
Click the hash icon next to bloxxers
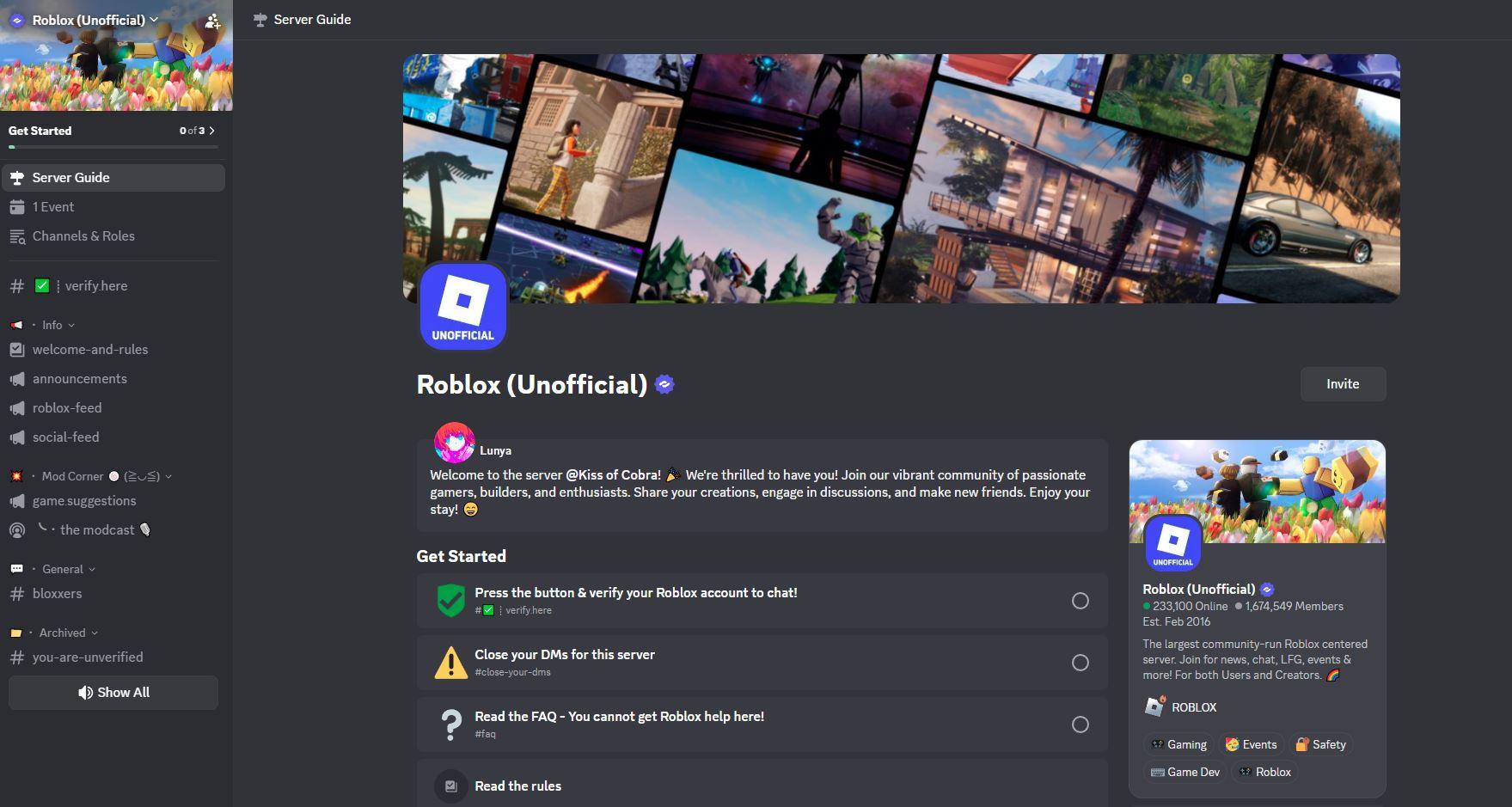click(17, 594)
